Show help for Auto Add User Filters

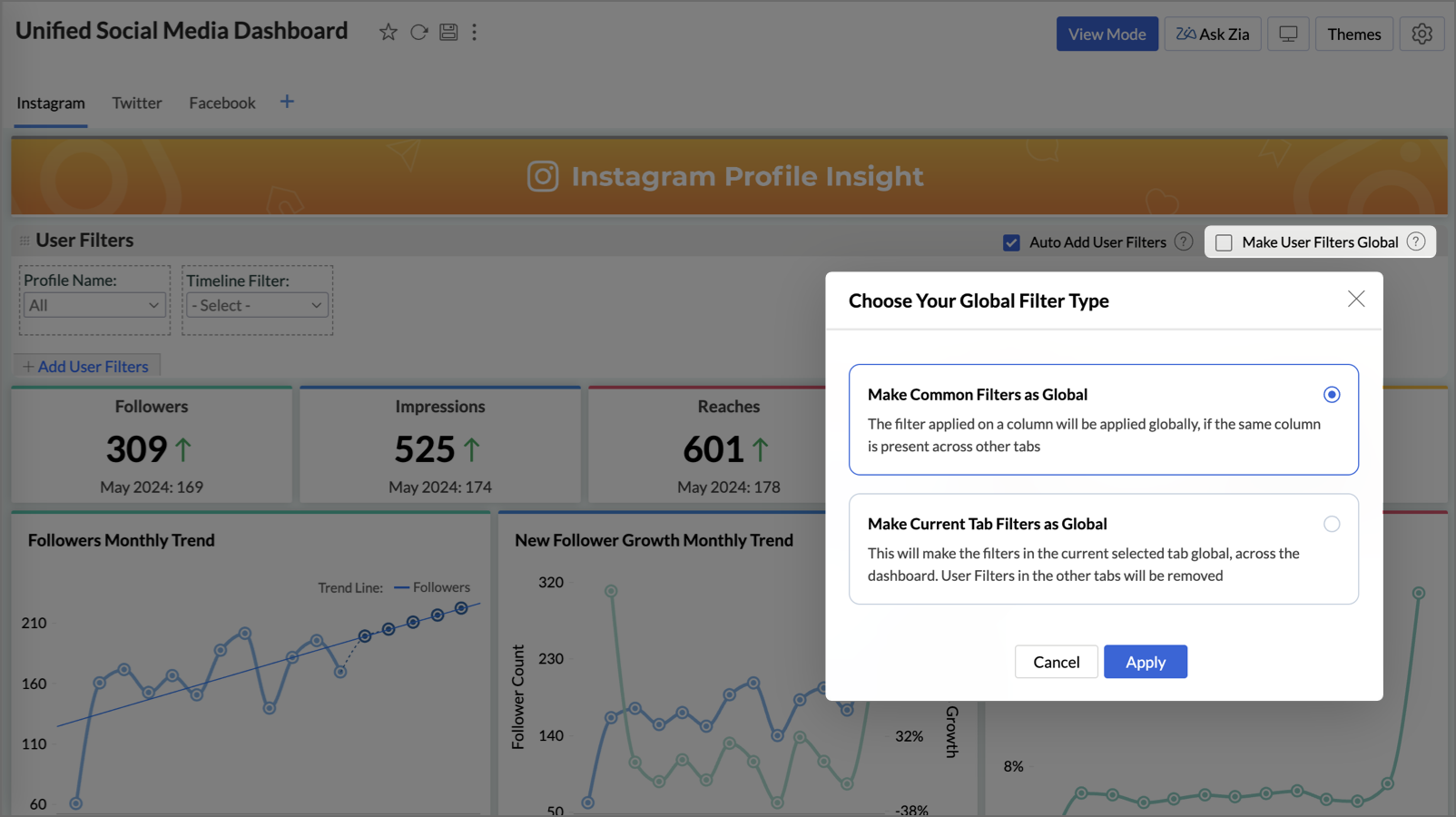[1184, 241]
